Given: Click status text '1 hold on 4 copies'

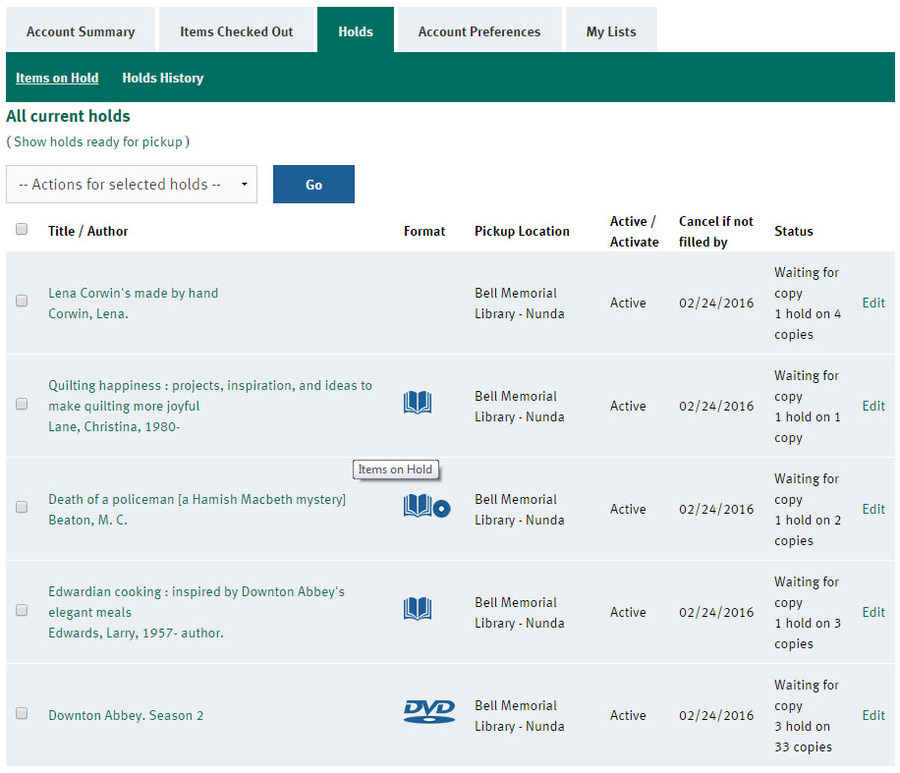Looking at the screenshot, I should pos(808,324).
